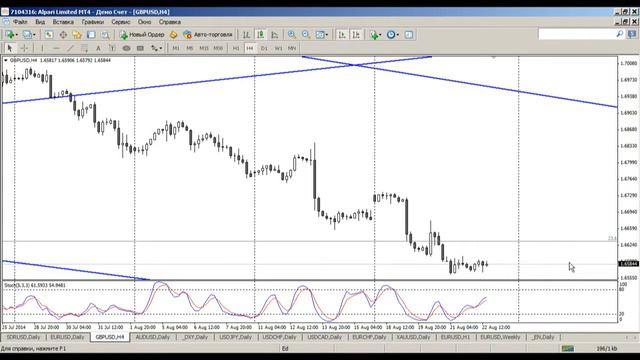Select the equidistant channel tool
The image size is (640, 360).
pyautogui.click(x=84, y=48)
